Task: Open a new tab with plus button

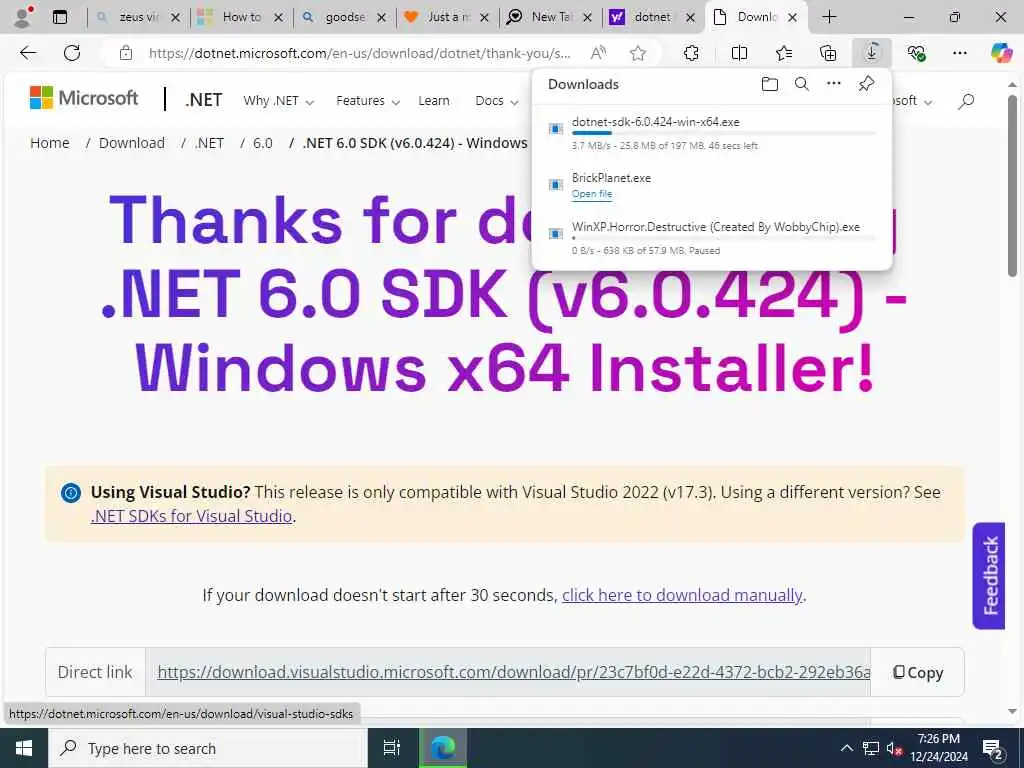Action: pos(829,17)
